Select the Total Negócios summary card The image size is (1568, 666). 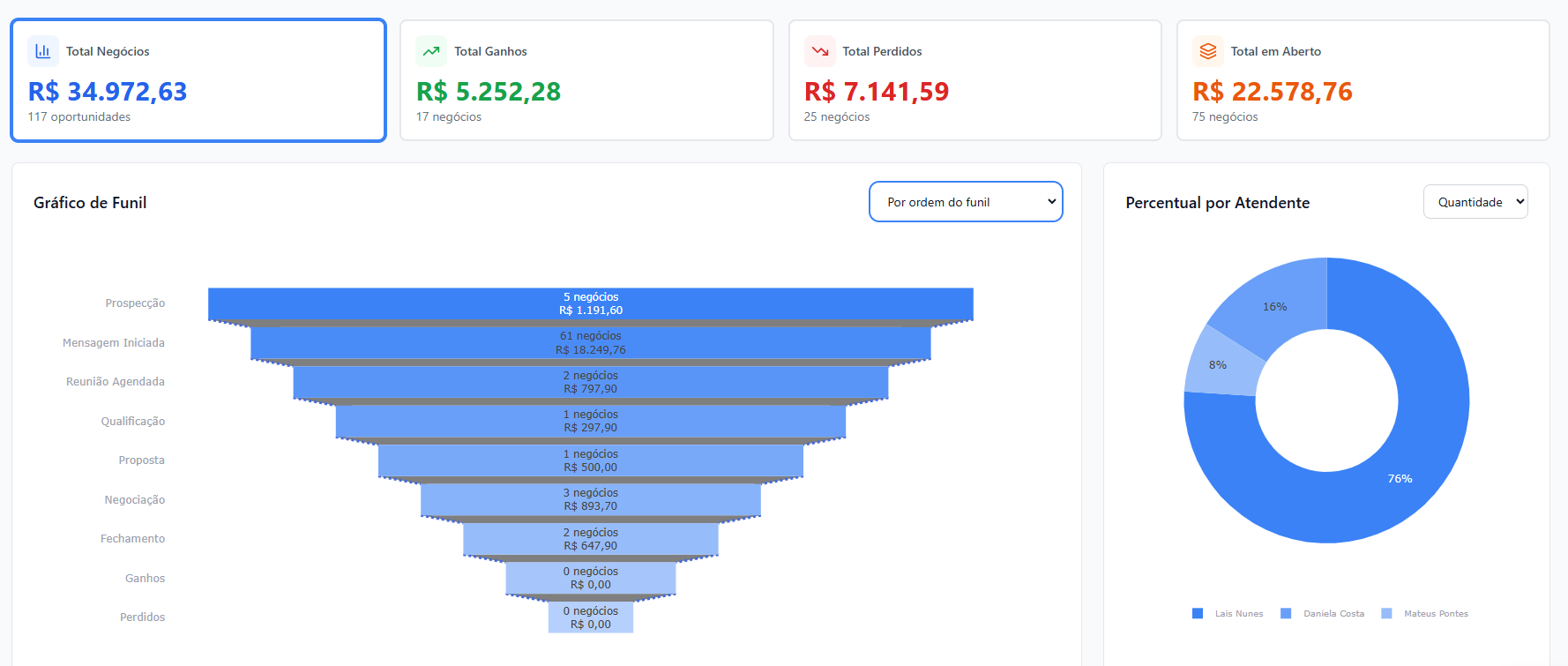(x=198, y=80)
